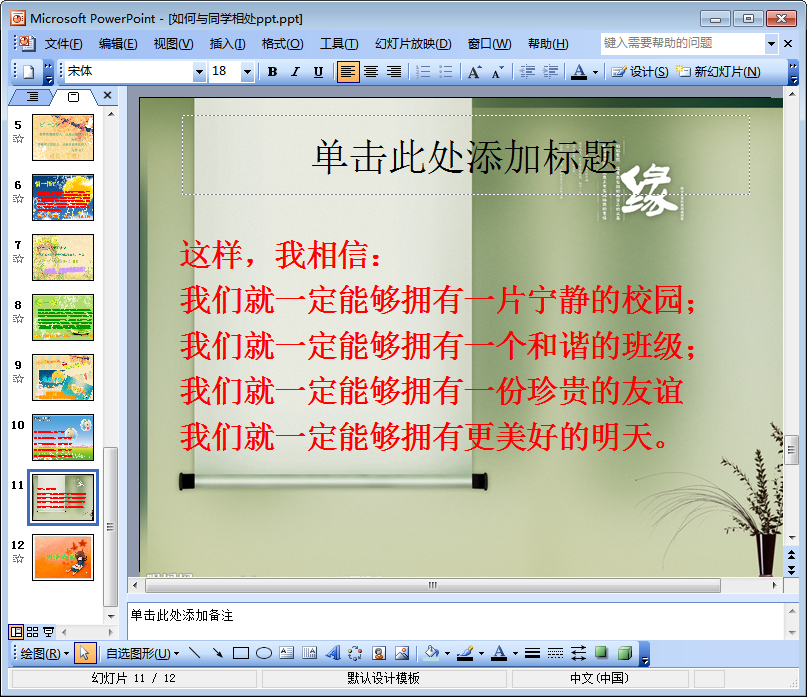
Task: Open the 格式(O) menu
Action: tap(283, 44)
